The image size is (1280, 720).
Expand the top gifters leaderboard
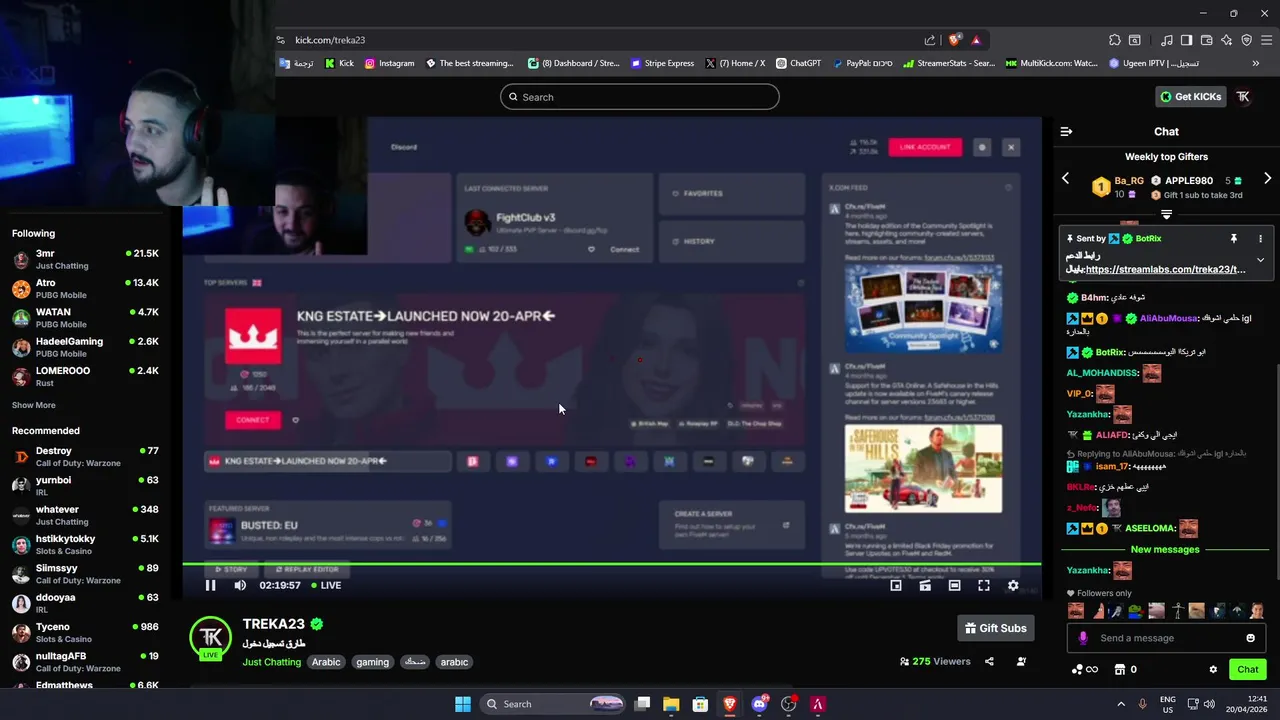point(1166,214)
